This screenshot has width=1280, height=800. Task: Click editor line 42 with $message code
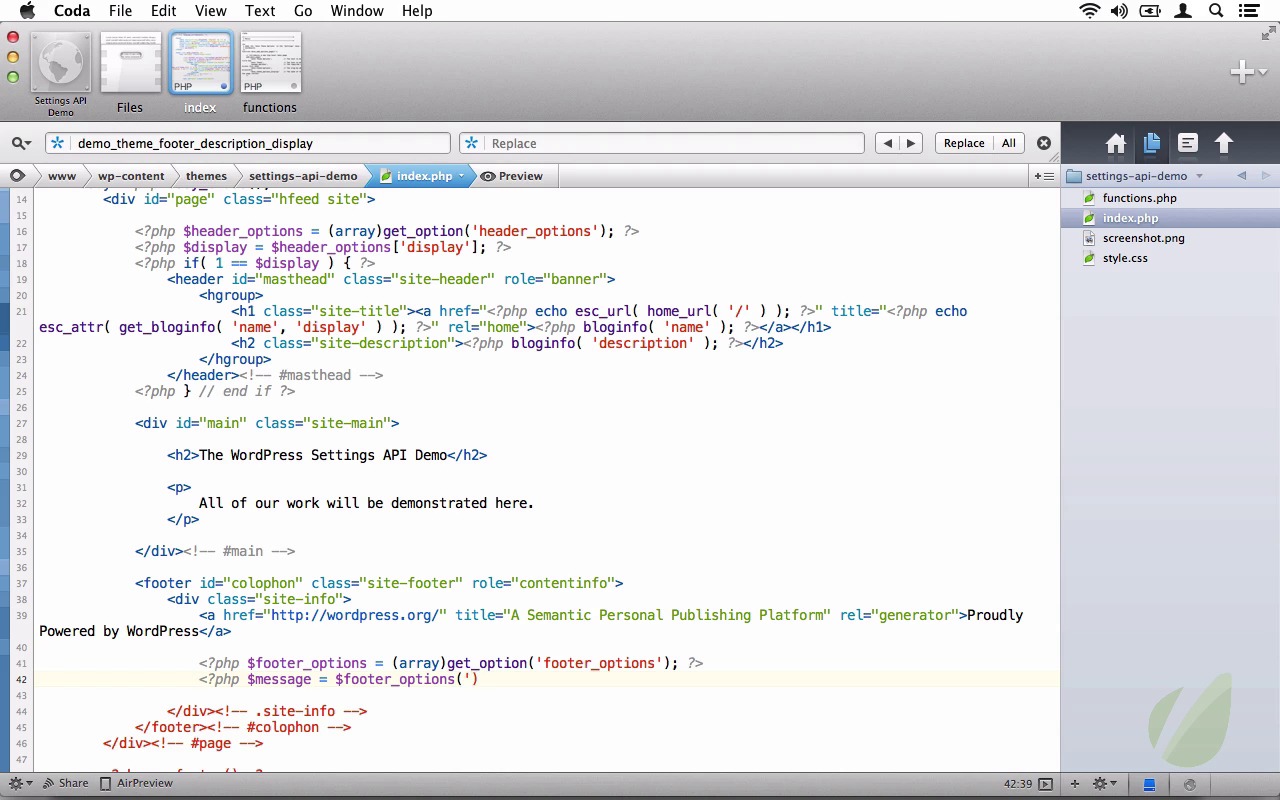coord(547,679)
